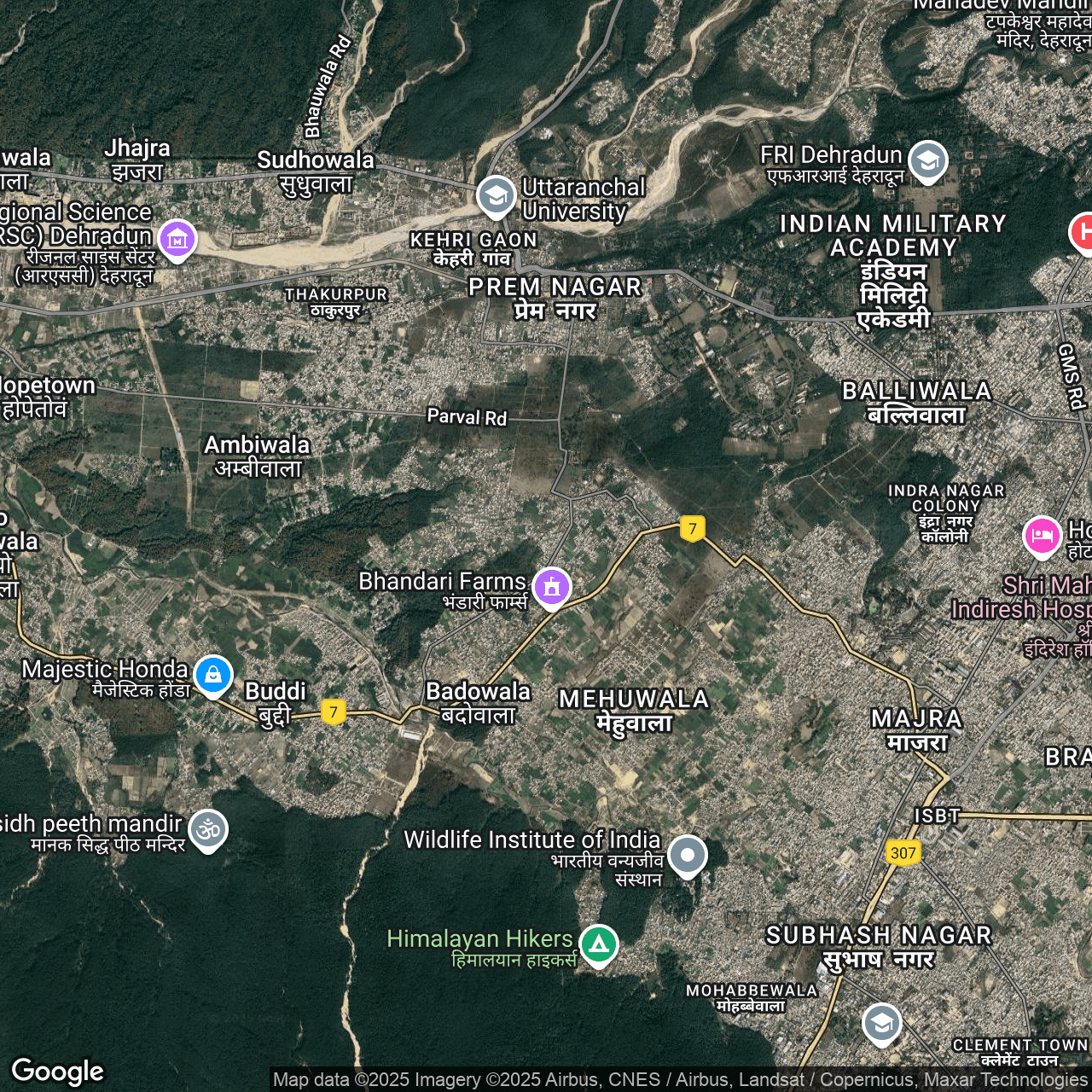The width and height of the screenshot is (1092, 1092).
Task: Click the Subhash Nagar neighborhood label
Action: (879, 946)
